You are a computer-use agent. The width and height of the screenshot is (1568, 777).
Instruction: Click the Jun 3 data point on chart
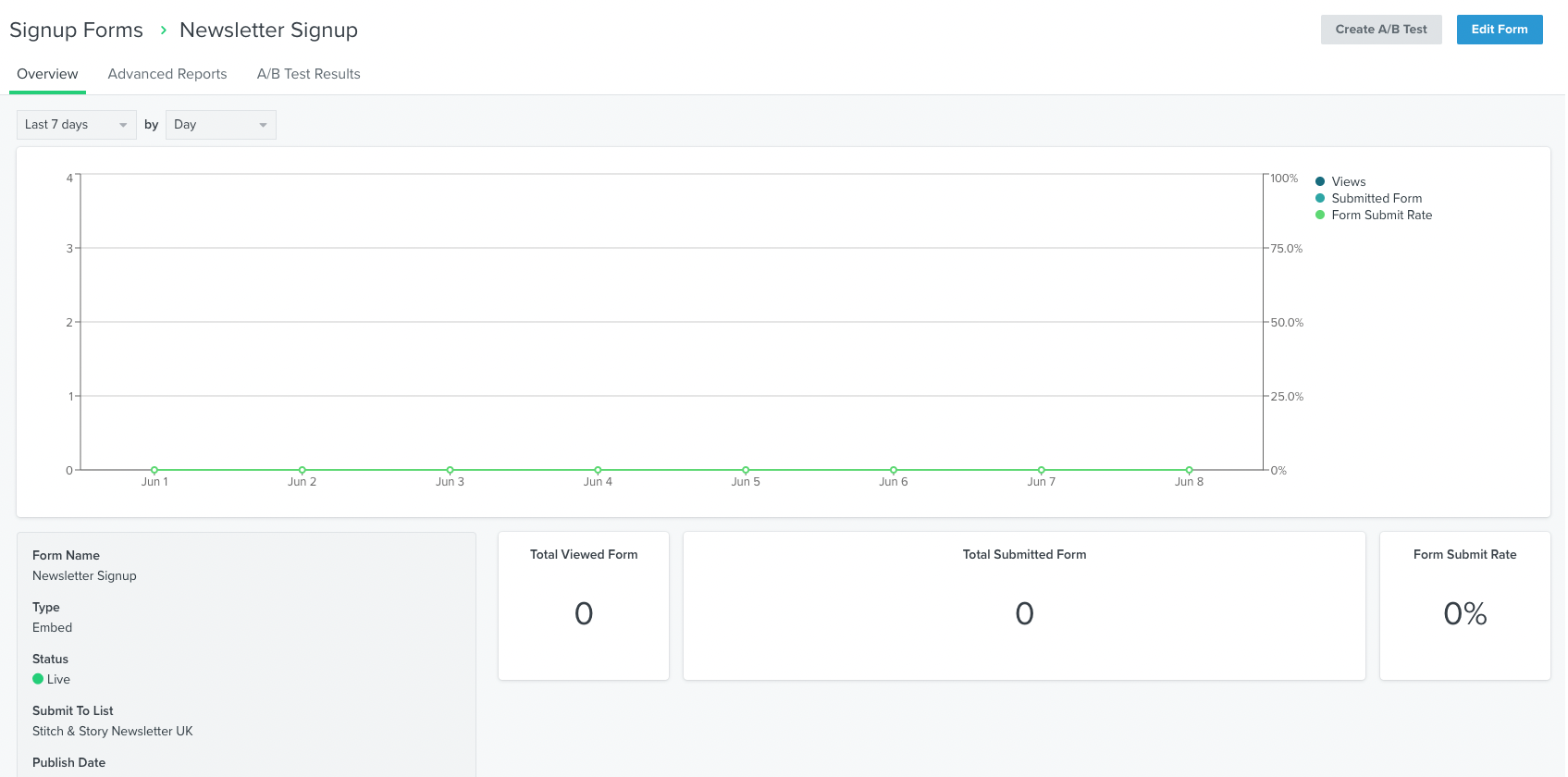click(451, 470)
